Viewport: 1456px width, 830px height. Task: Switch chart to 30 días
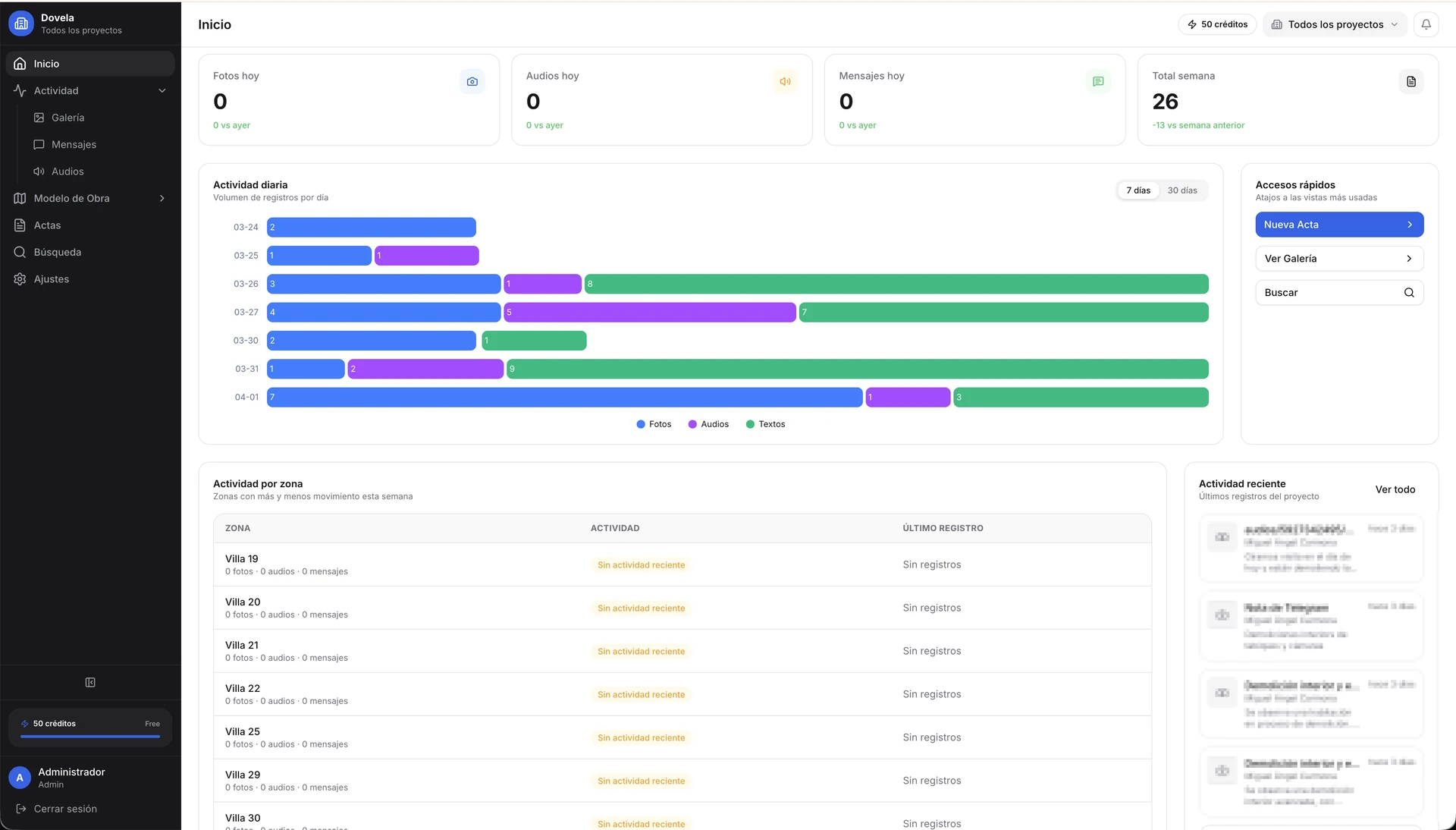(1182, 190)
